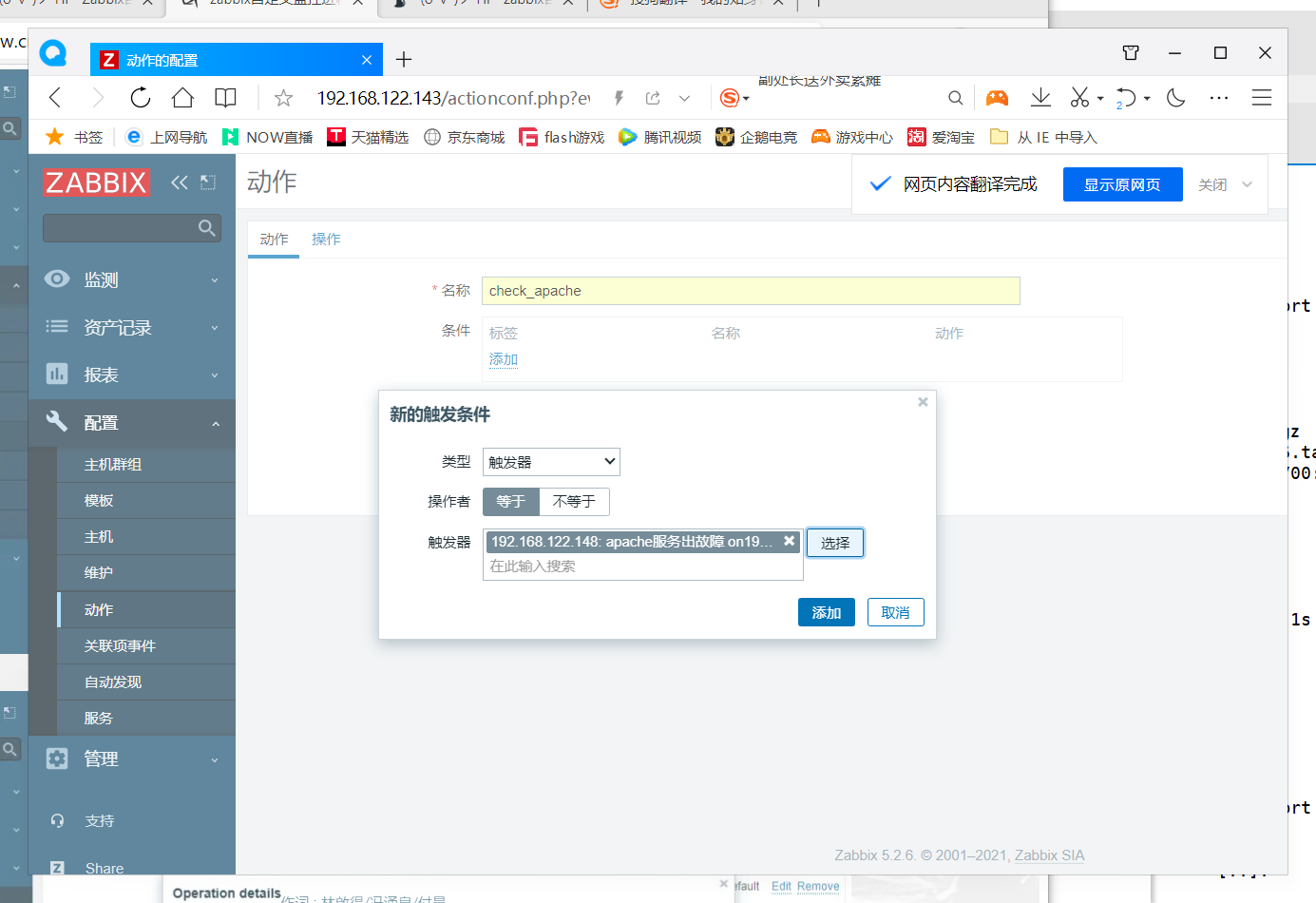Click the lightning speed mode icon
This screenshot has height=903, width=1316.
tap(619, 98)
